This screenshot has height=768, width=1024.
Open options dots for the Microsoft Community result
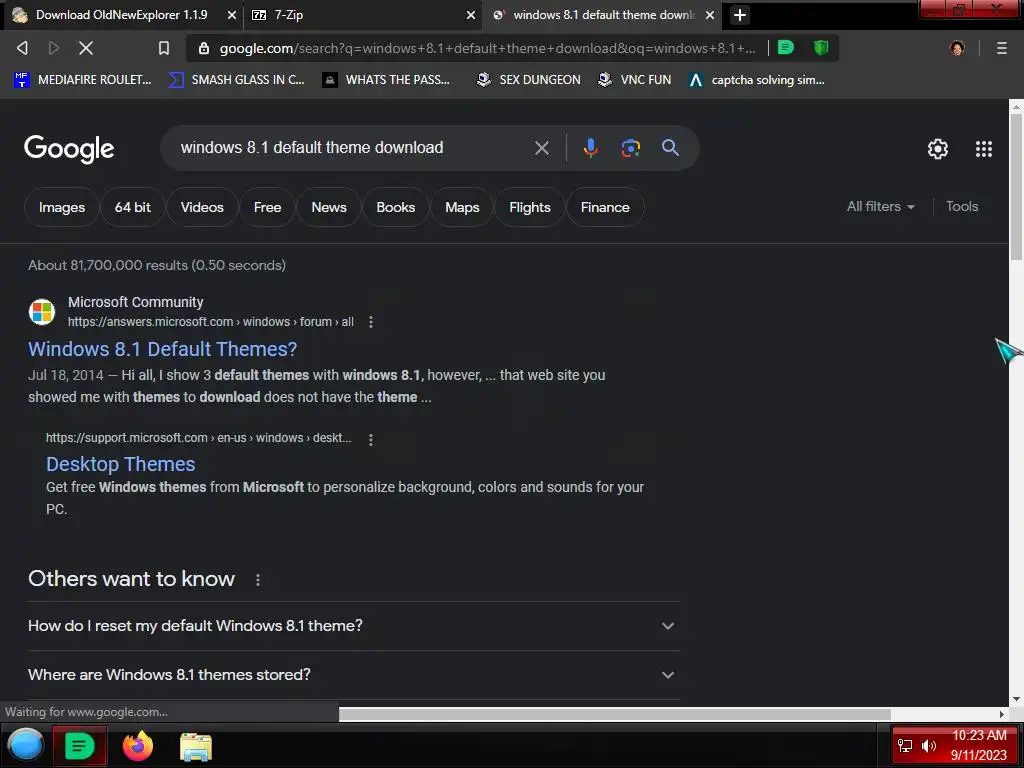tap(371, 322)
